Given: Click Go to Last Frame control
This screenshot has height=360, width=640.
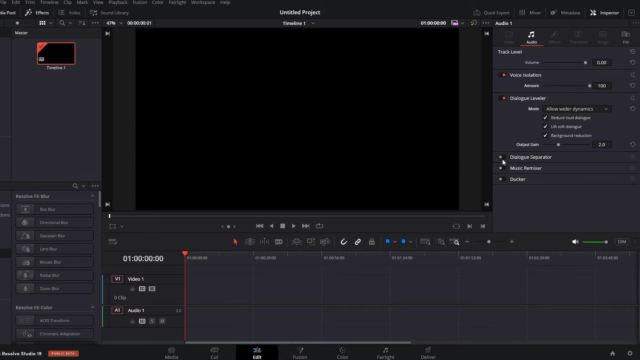Looking at the screenshot, I should click(x=306, y=226).
